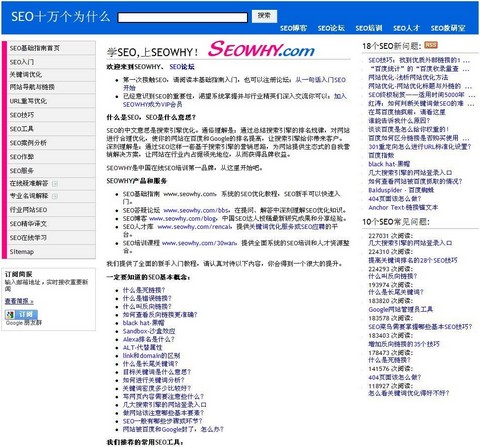
Task: Open 增加反向链接的35个技巧 link
Action: [x=404, y=344]
